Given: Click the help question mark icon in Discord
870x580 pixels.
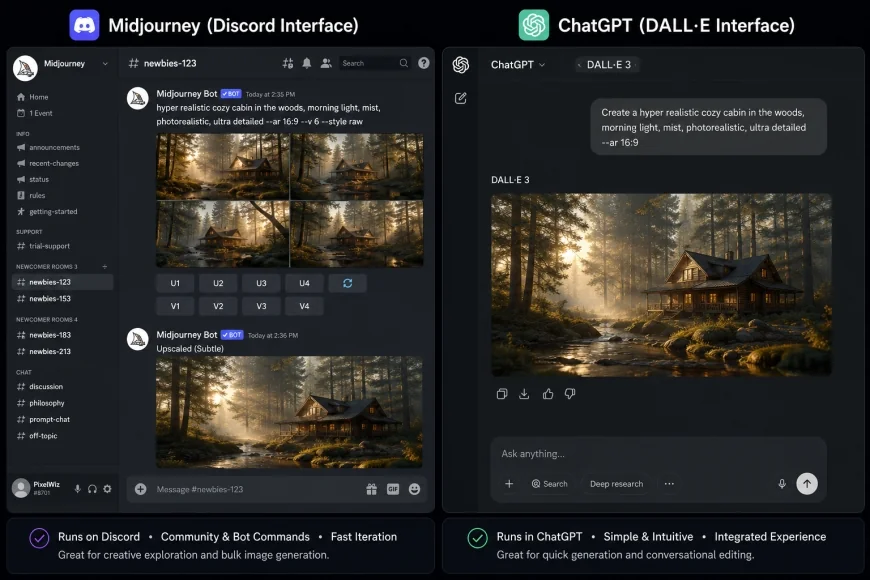Looking at the screenshot, I should (x=424, y=63).
